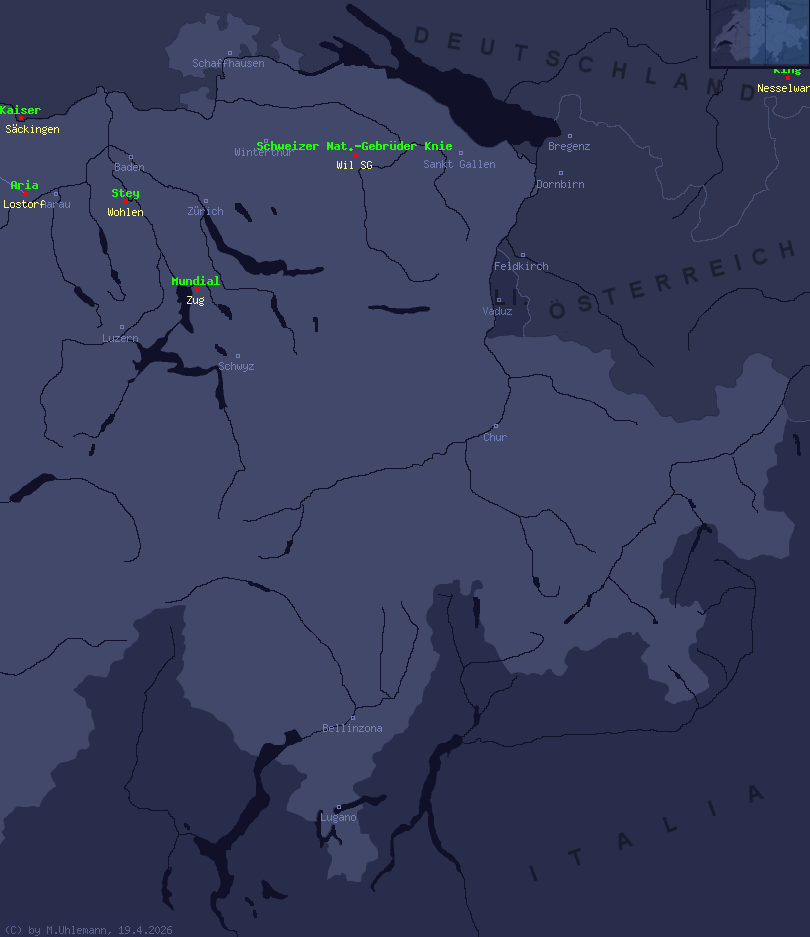Screen dimensions: 810x937
Task: Select the Vaduz city label
Action: click(497, 311)
